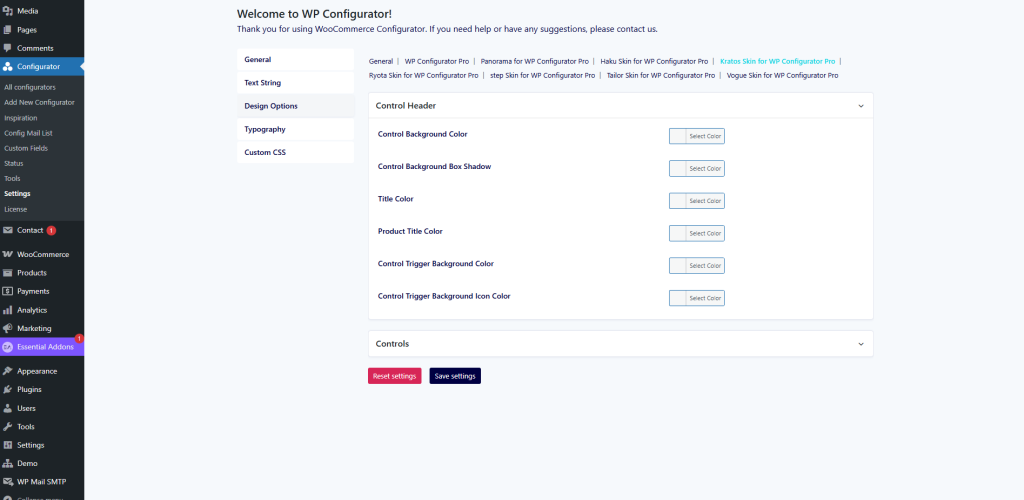Open Custom Fields submenu link
Viewport: 1024px width, 500px height.
tap(25, 148)
